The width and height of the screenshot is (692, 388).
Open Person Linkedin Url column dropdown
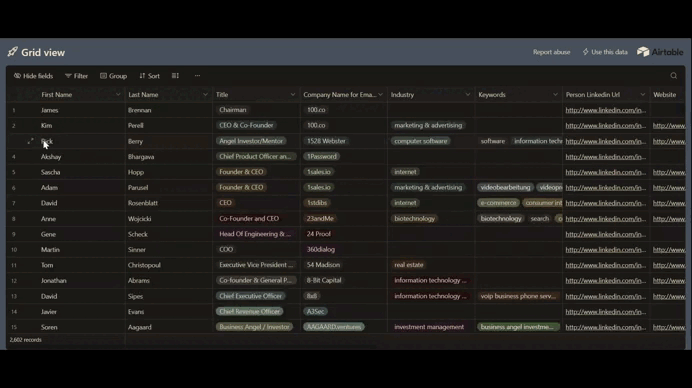point(642,94)
